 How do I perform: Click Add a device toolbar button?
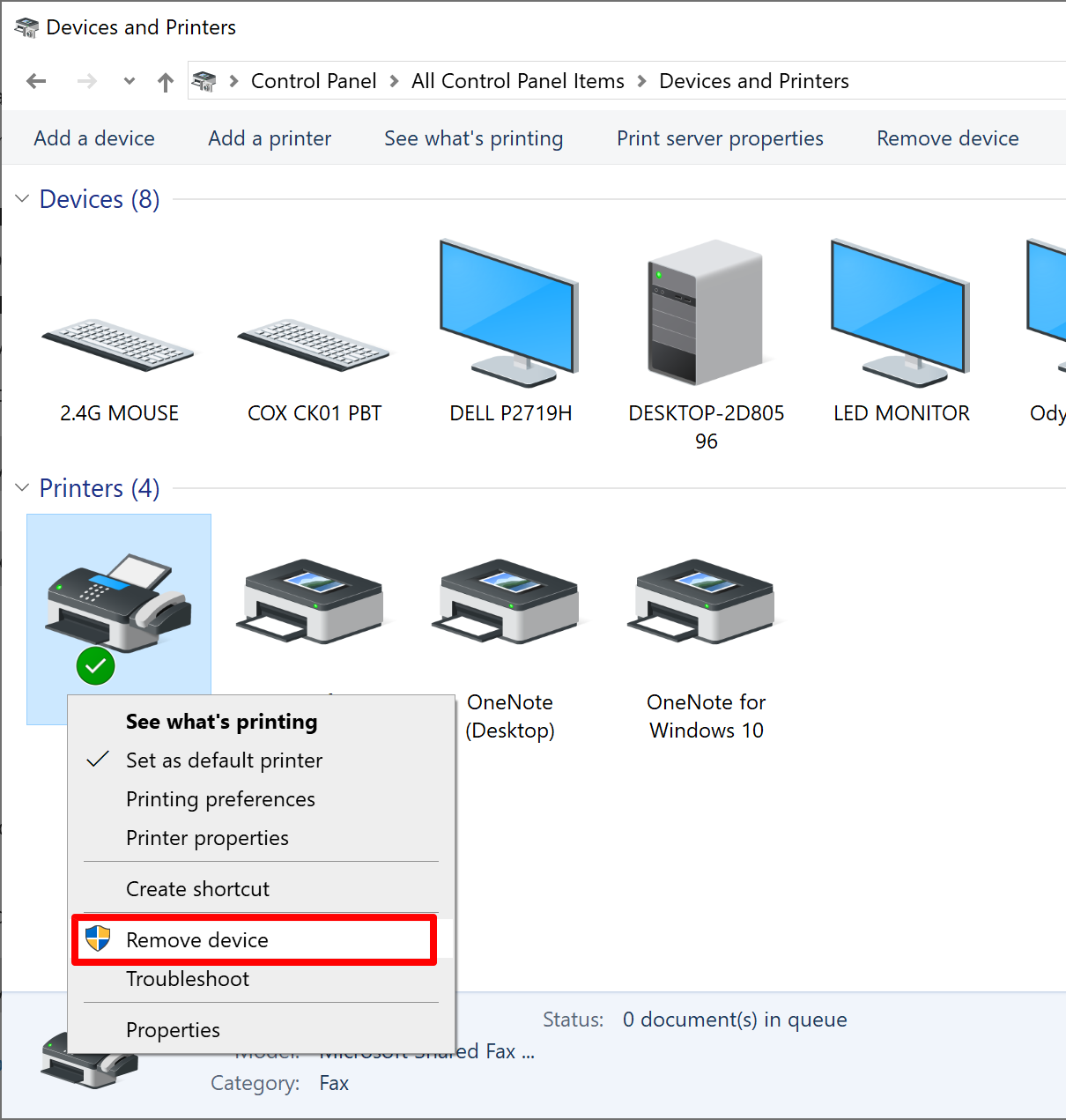[94, 138]
